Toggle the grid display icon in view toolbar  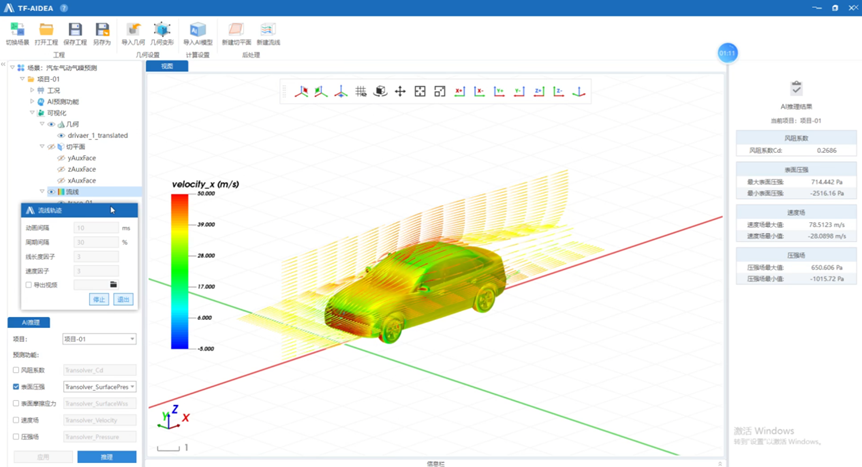[361, 91]
